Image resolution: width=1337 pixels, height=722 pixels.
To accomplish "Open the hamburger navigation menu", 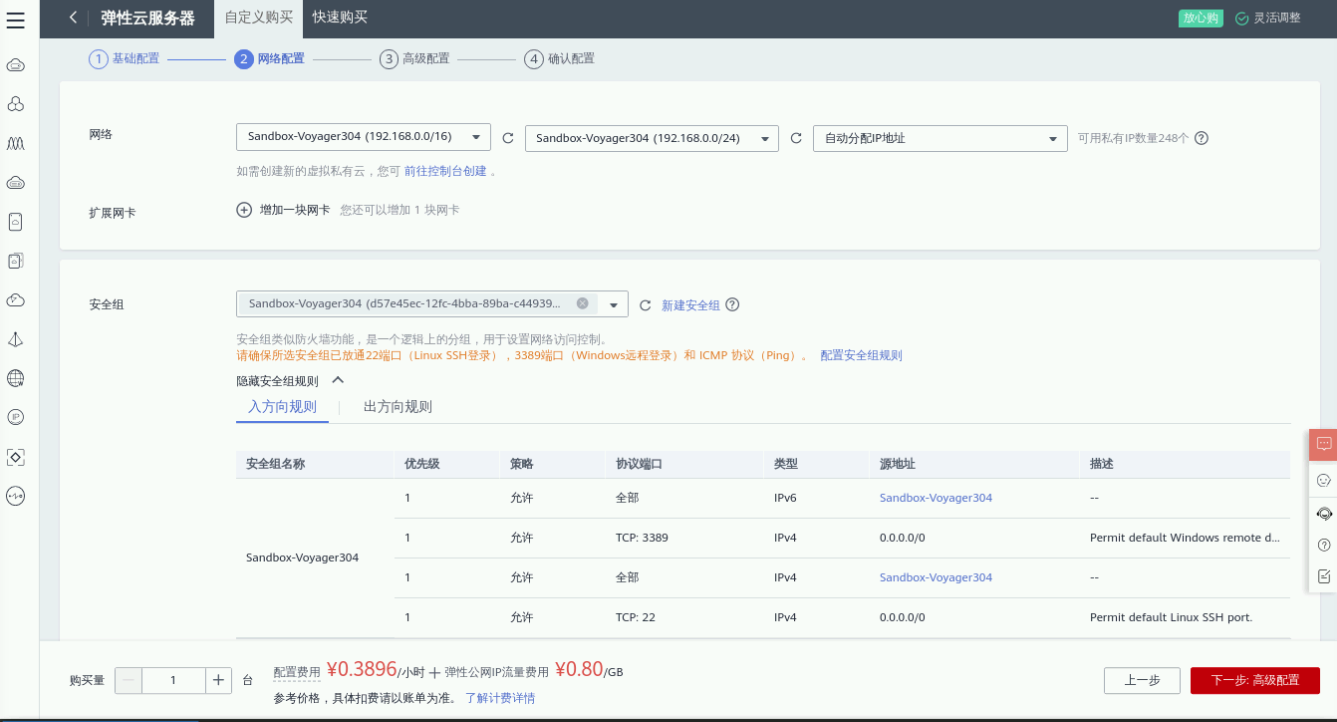I will click(15, 19).
